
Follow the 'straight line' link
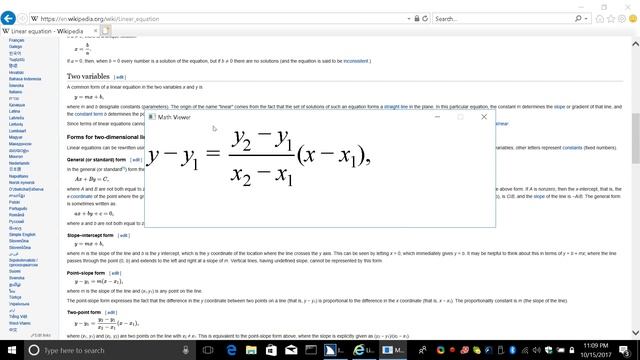coord(396,107)
